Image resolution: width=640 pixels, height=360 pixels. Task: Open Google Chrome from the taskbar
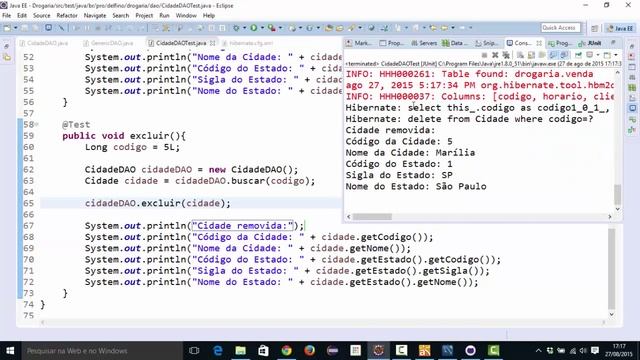coord(287,351)
